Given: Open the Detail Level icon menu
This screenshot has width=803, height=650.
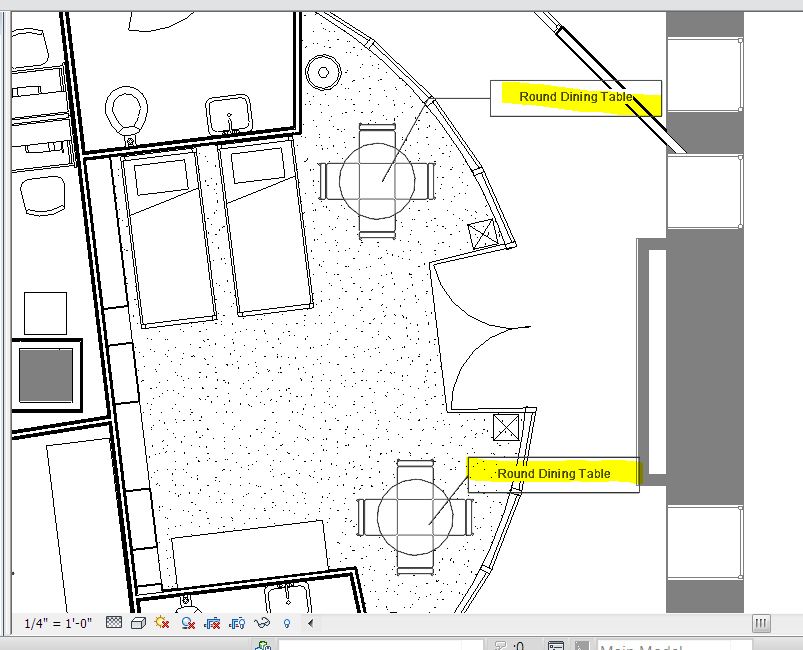Looking at the screenshot, I should (114, 623).
